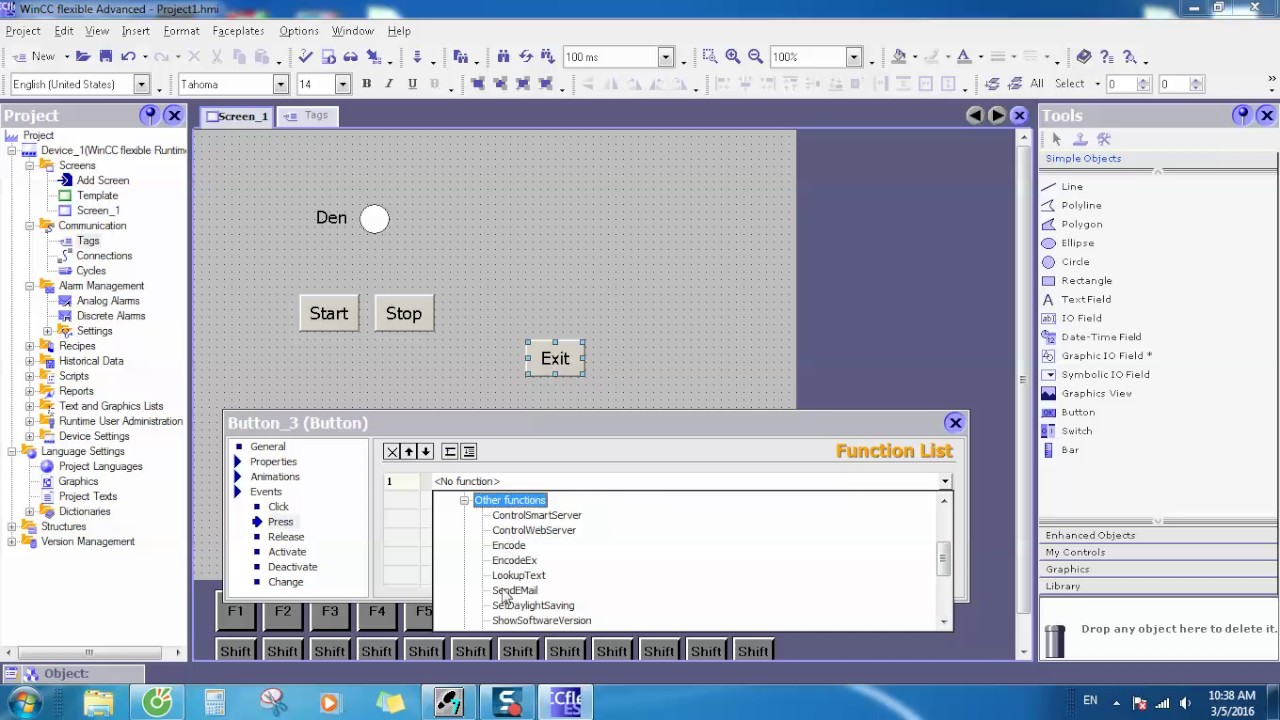Screen dimensions: 1280x720
Task: Click the Start button on the canvas
Action: (328, 313)
